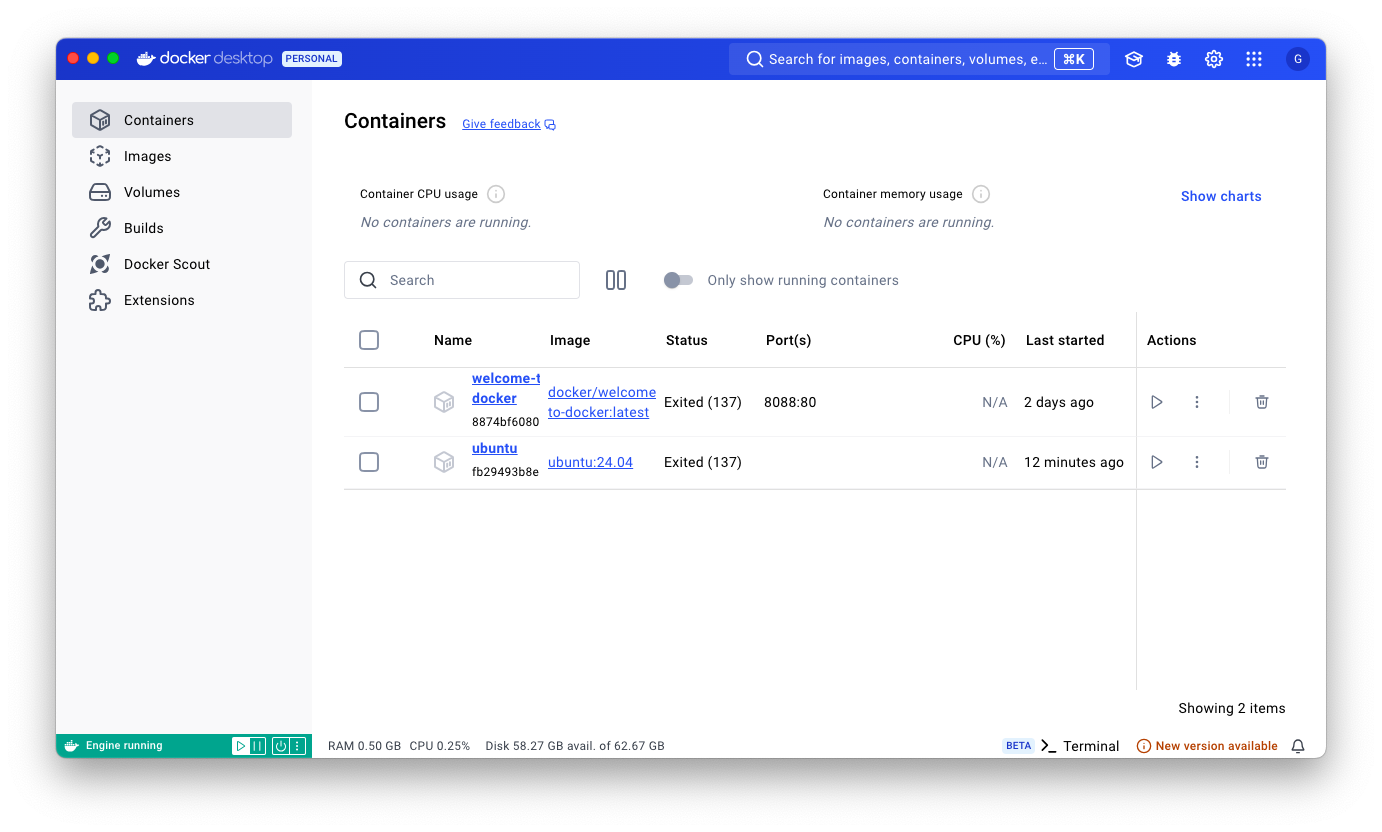
Task: Click 'Showing 2 items' text
Action: pos(1232,708)
